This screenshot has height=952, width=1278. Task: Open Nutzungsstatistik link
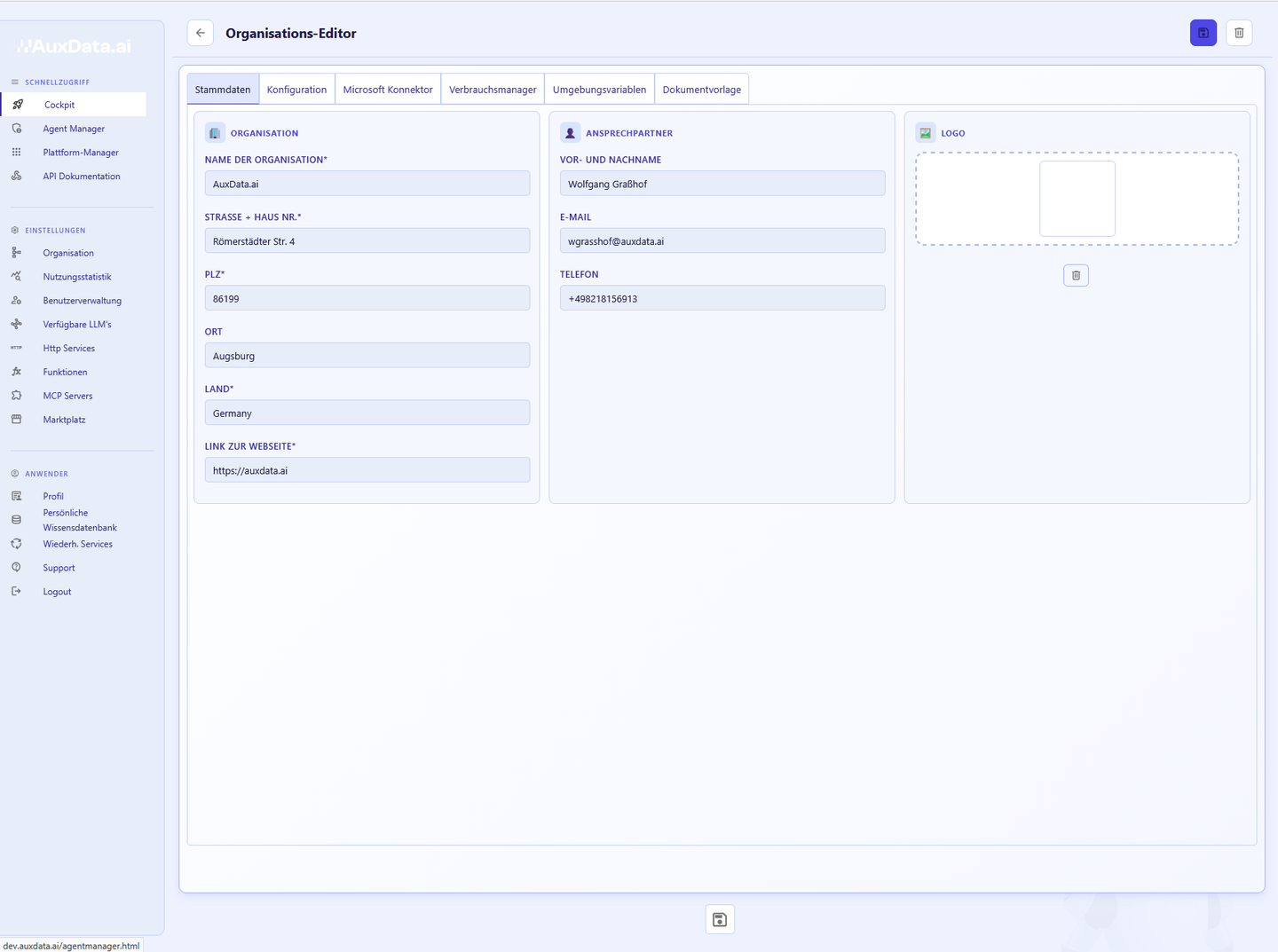click(77, 277)
